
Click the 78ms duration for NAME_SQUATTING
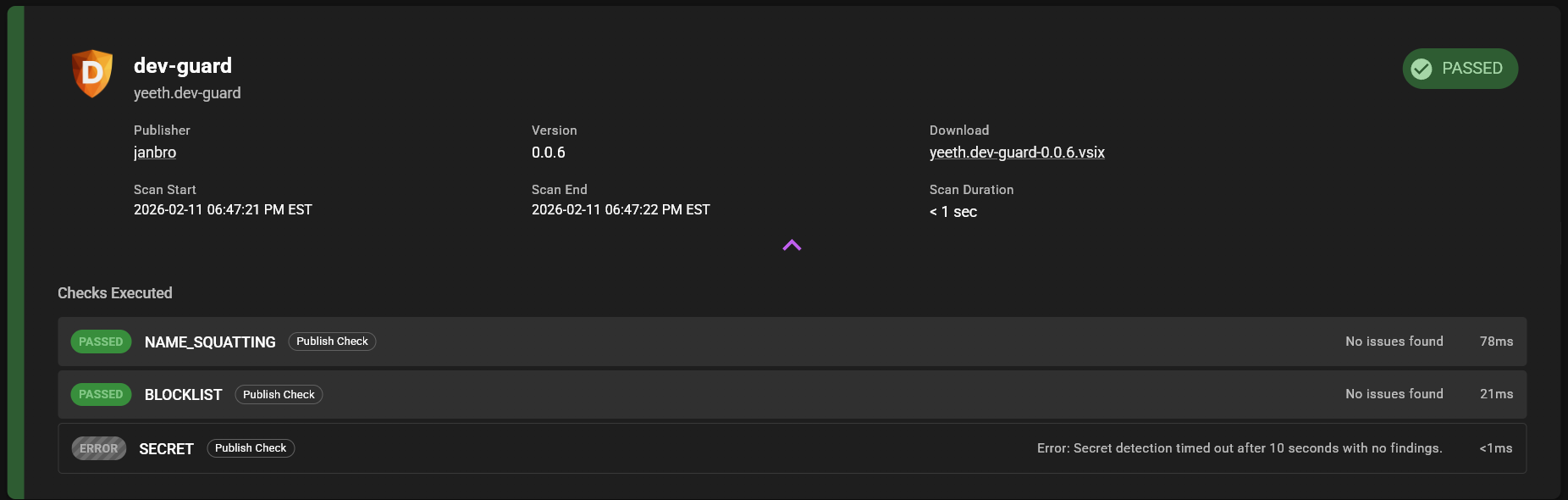tap(1496, 342)
